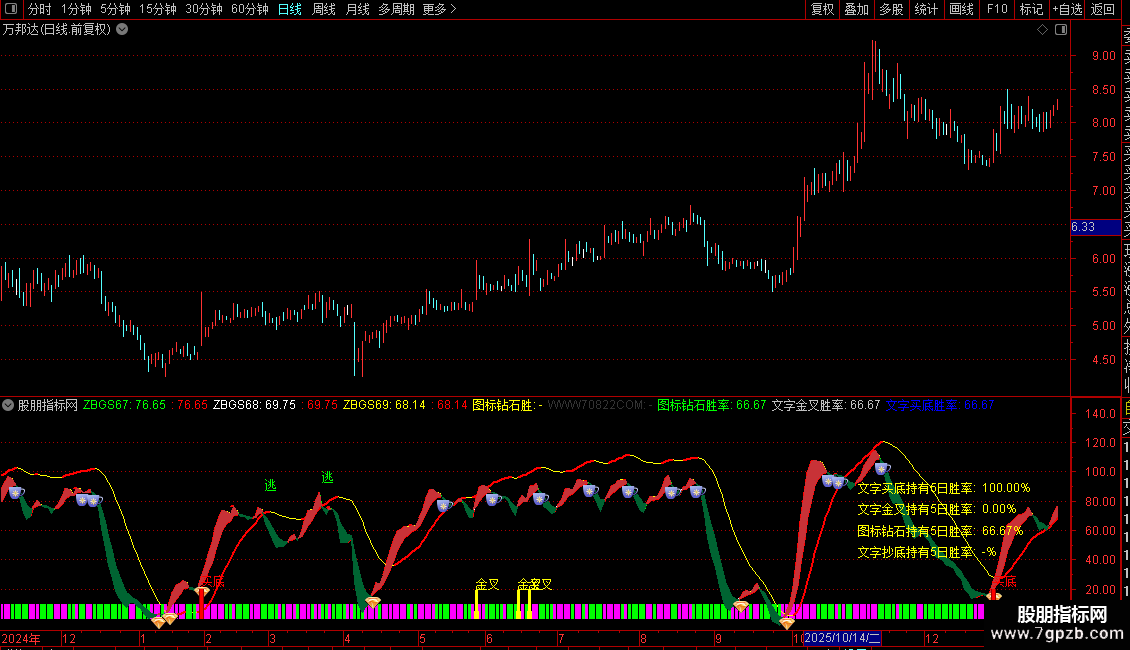Toggle the right side panel icon beside the diamond
This screenshot has width=1130, height=650.
[1061, 30]
